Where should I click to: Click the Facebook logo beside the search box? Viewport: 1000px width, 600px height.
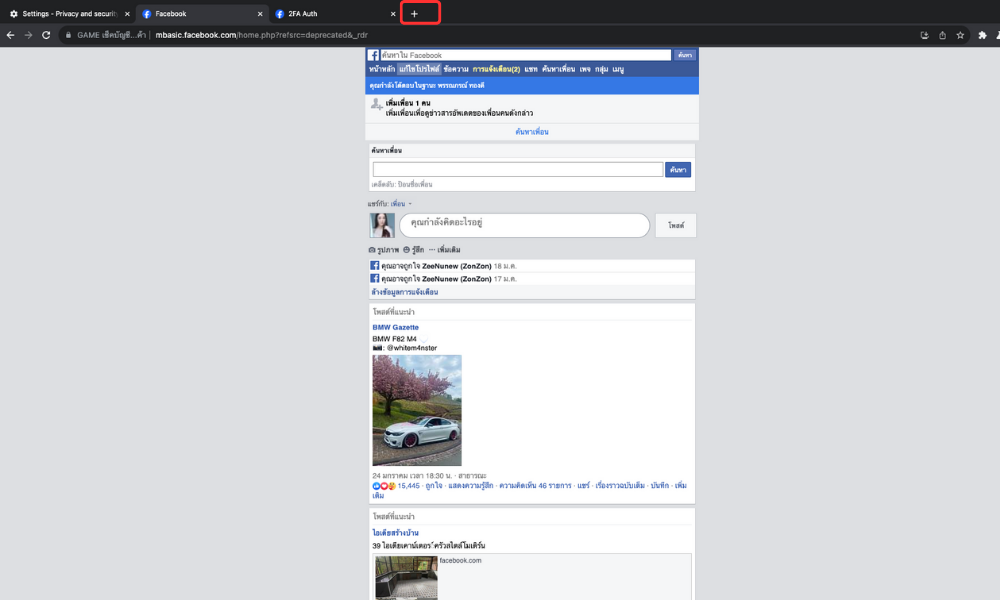[374, 55]
